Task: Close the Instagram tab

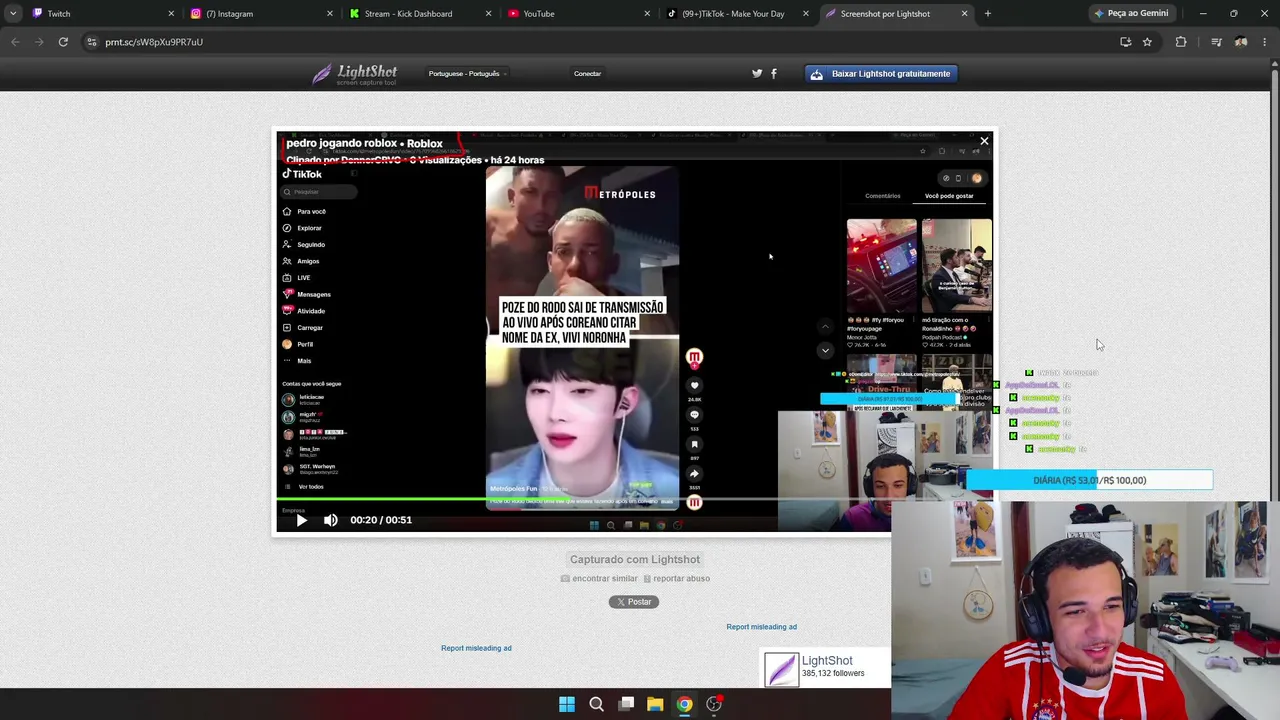Action: (x=330, y=13)
